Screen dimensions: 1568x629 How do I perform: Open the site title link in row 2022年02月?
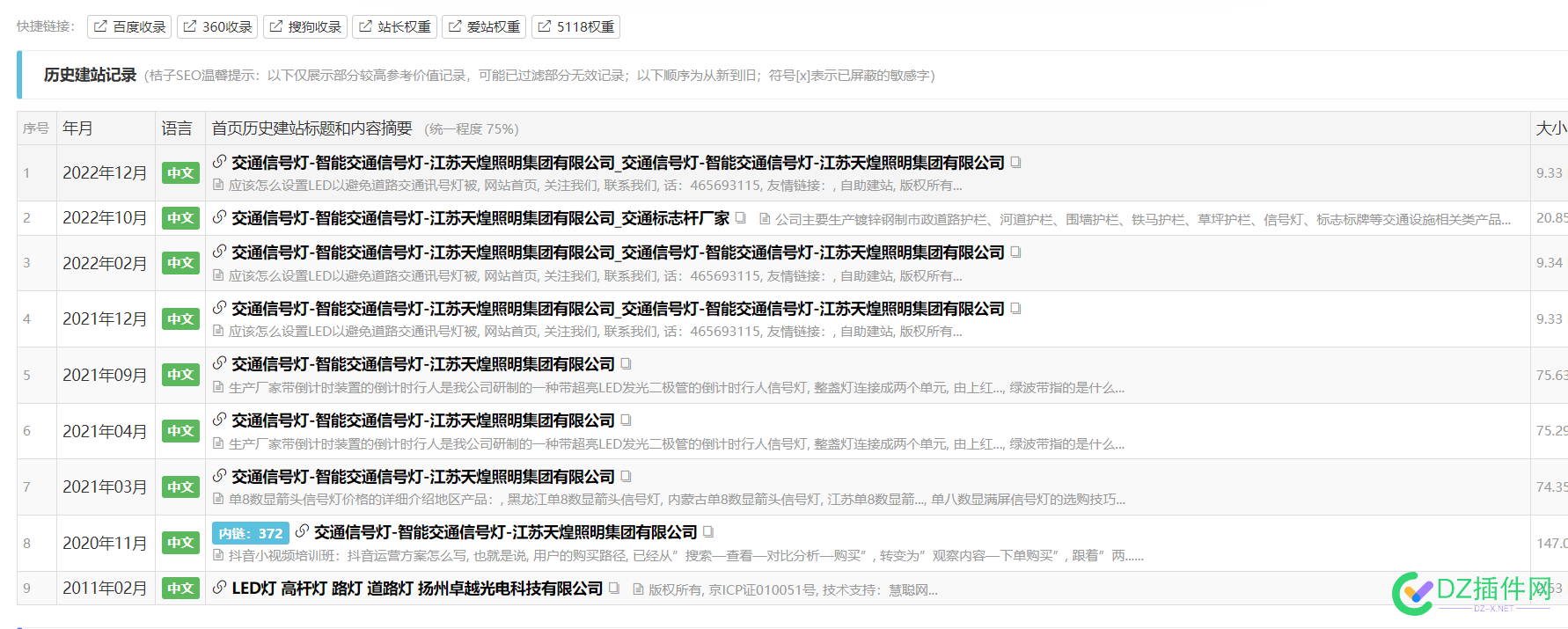click(x=618, y=252)
